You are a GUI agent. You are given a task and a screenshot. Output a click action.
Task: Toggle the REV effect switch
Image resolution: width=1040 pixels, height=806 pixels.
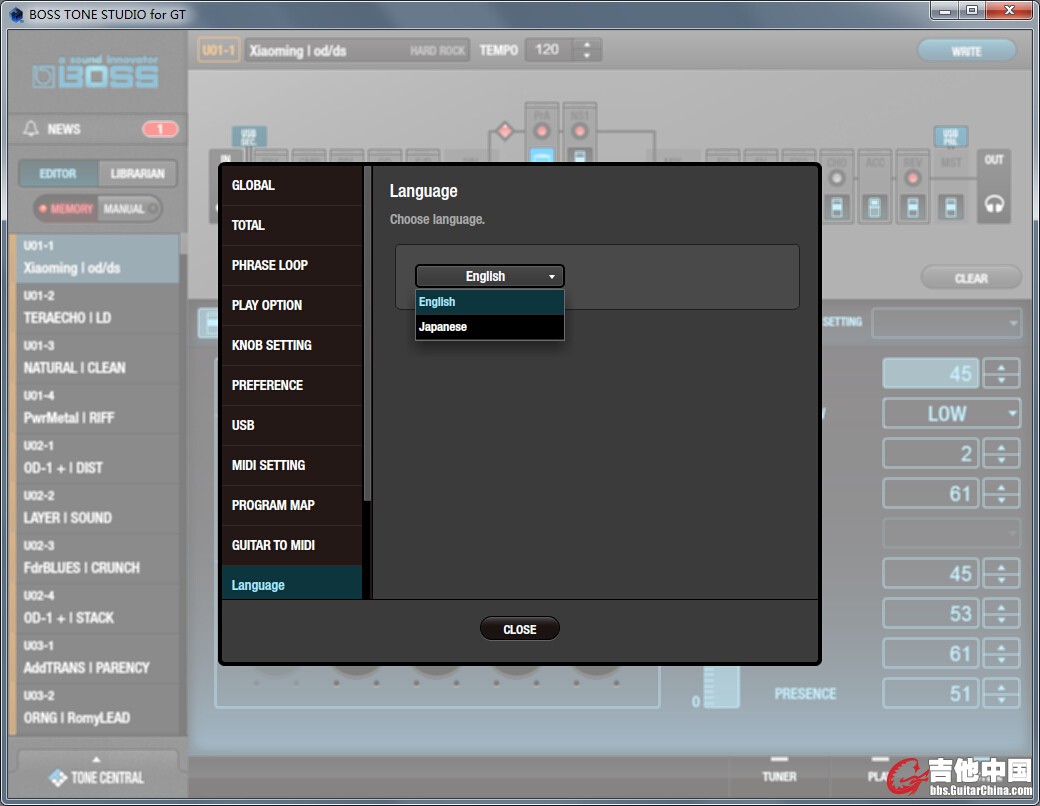click(x=912, y=207)
